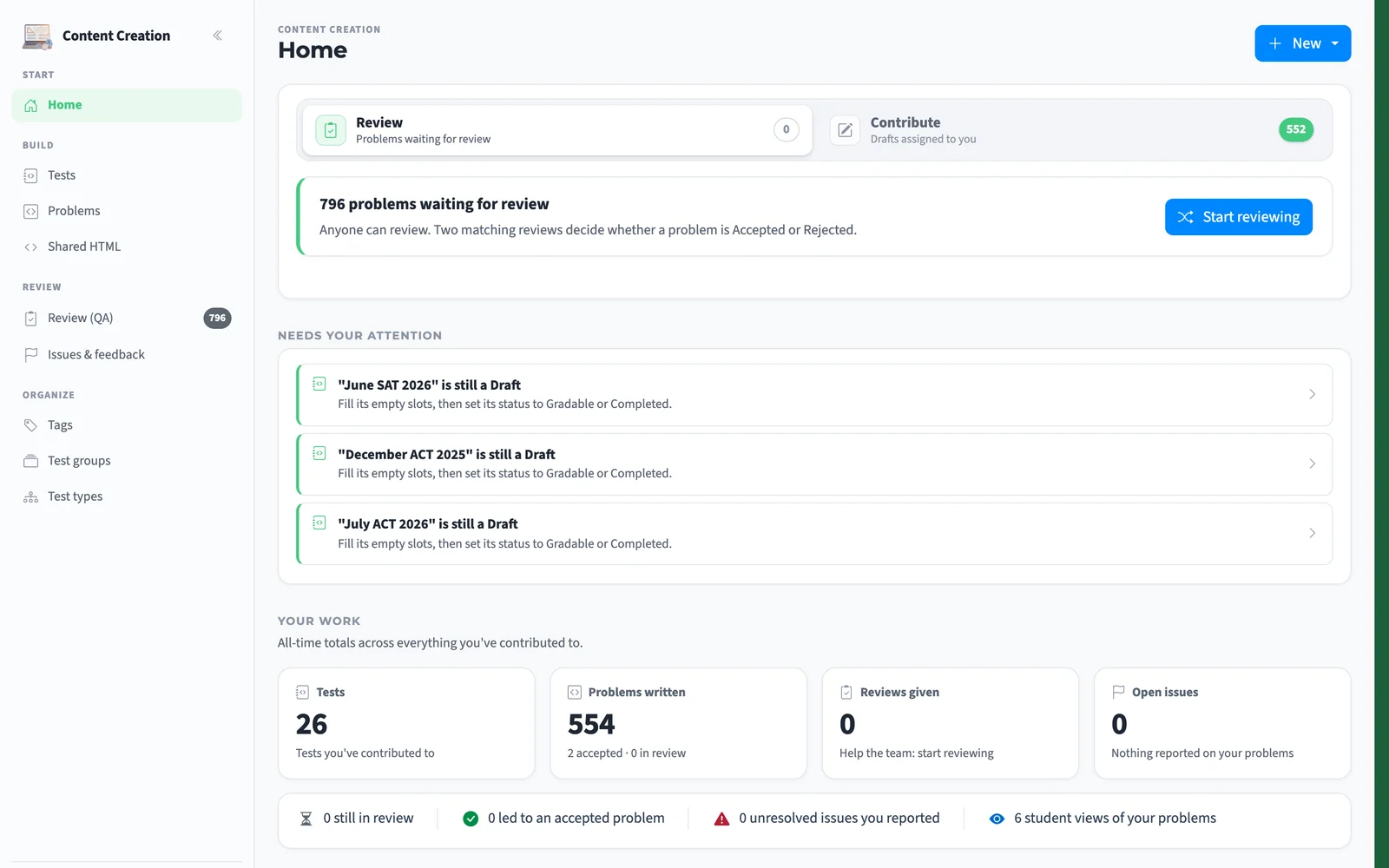Open the New dropdown arrow

click(1335, 43)
